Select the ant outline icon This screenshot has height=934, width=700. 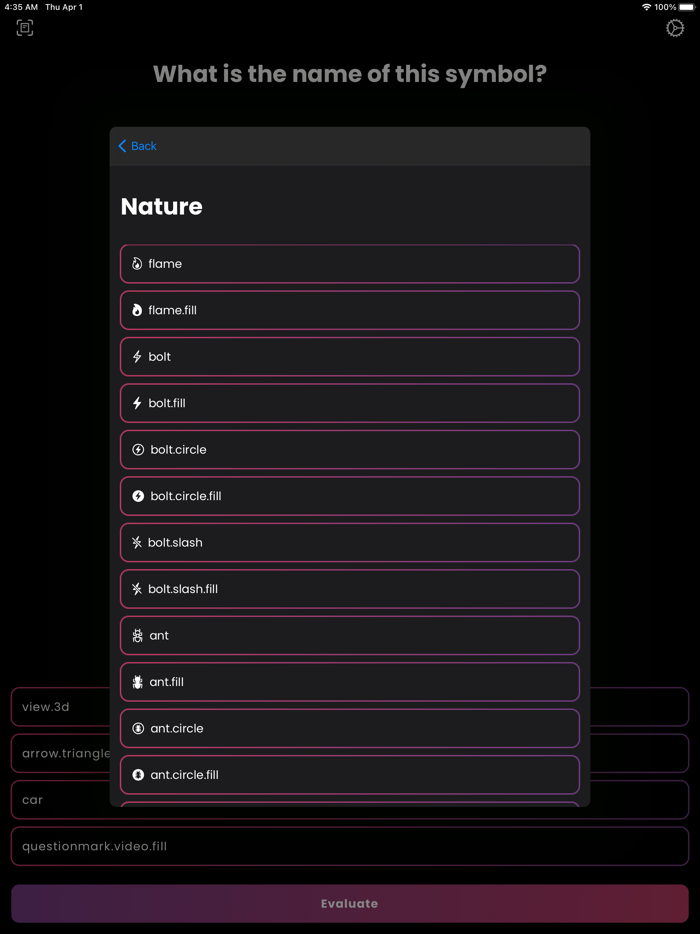[x=137, y=636]
